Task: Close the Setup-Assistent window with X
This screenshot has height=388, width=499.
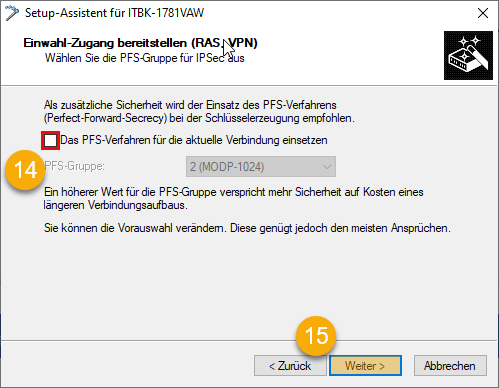Action: (483, 13)
